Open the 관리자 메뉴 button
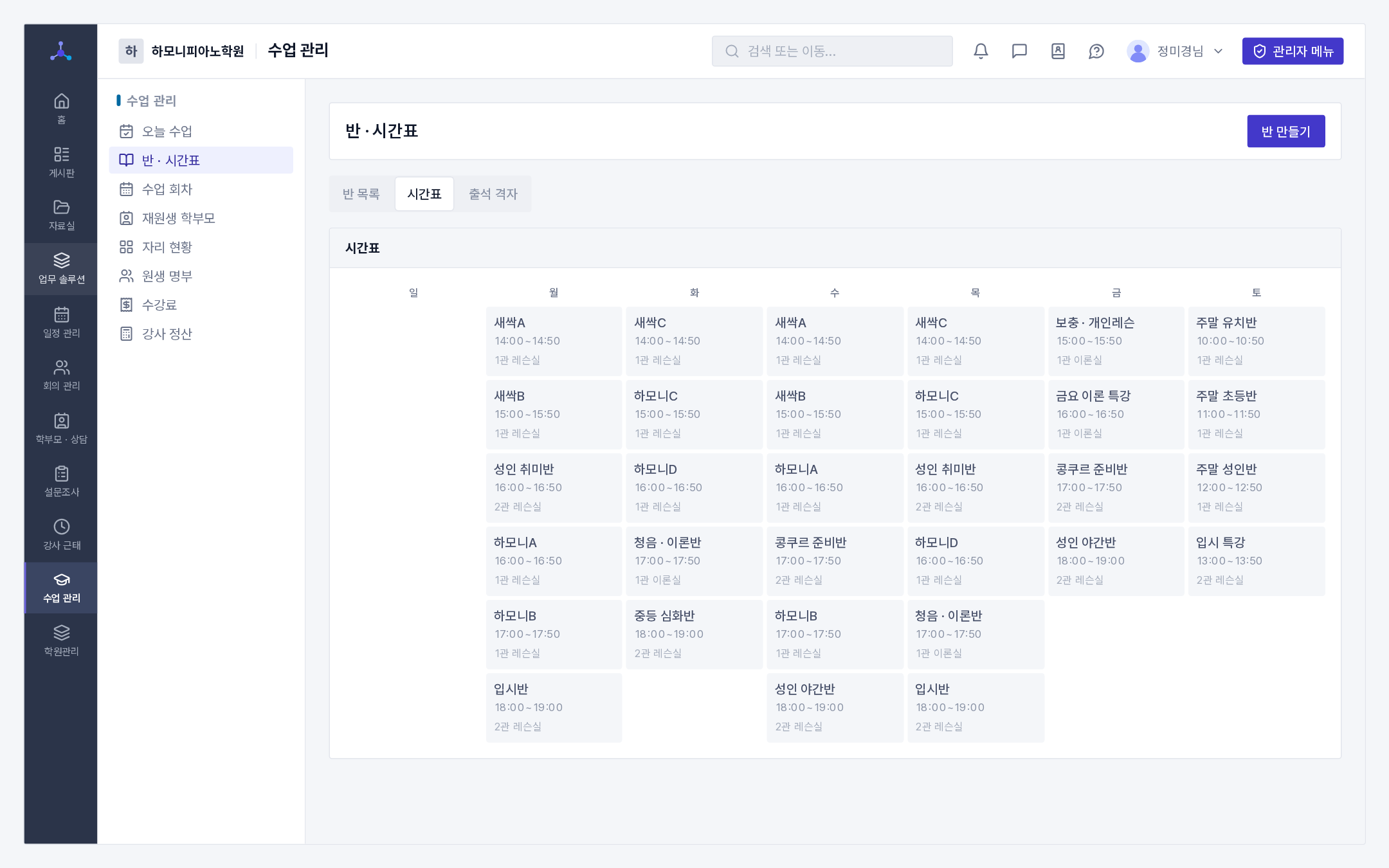The image size is (1389, 868). 1293,51
